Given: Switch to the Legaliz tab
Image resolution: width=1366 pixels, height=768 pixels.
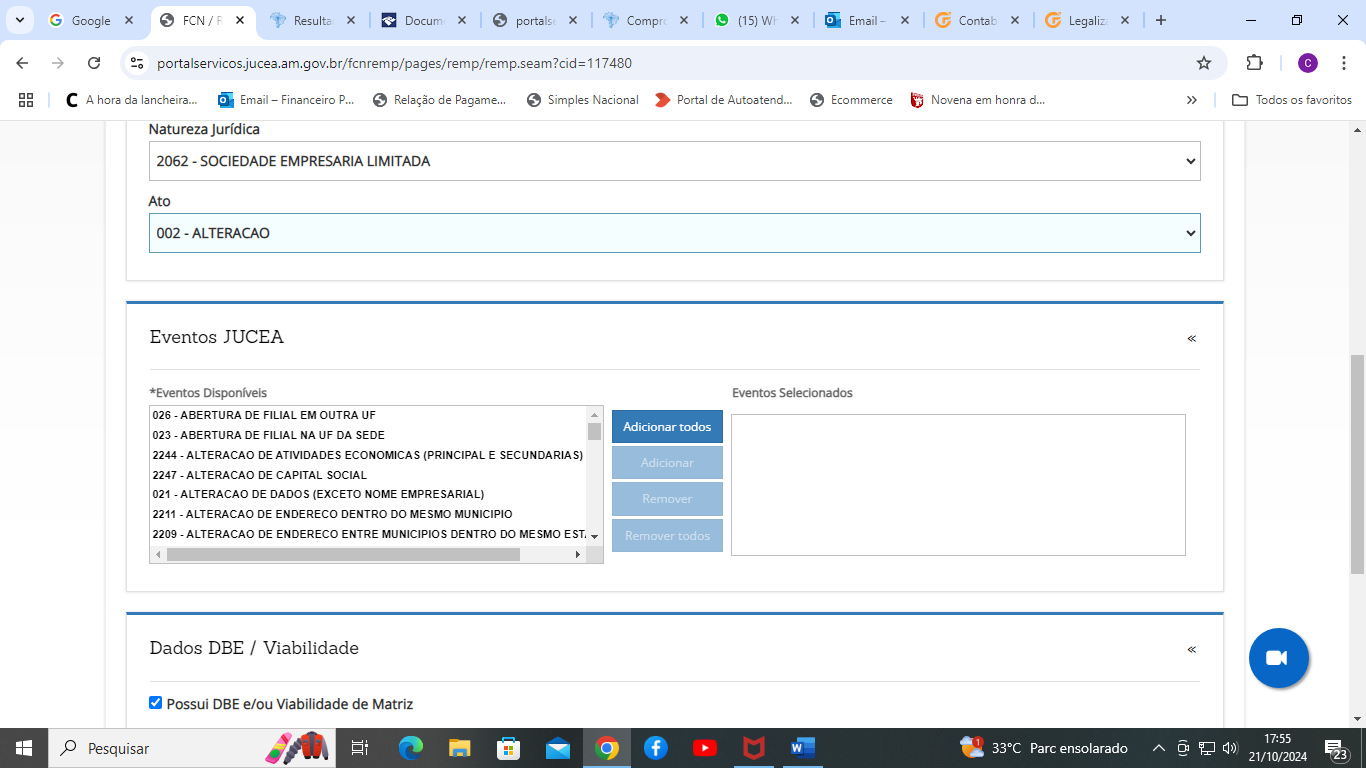Looking at the screenshot, I should pos(1089,20).
